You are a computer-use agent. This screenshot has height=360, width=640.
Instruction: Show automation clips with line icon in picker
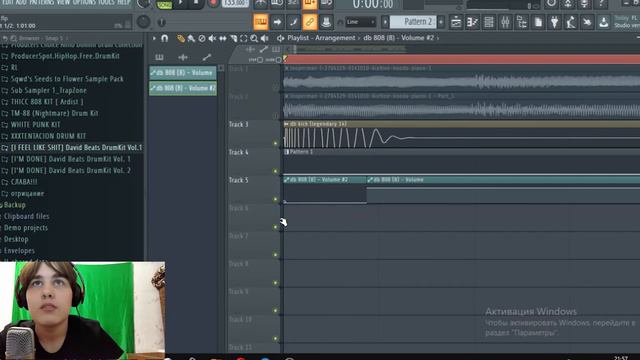[207, 57]
